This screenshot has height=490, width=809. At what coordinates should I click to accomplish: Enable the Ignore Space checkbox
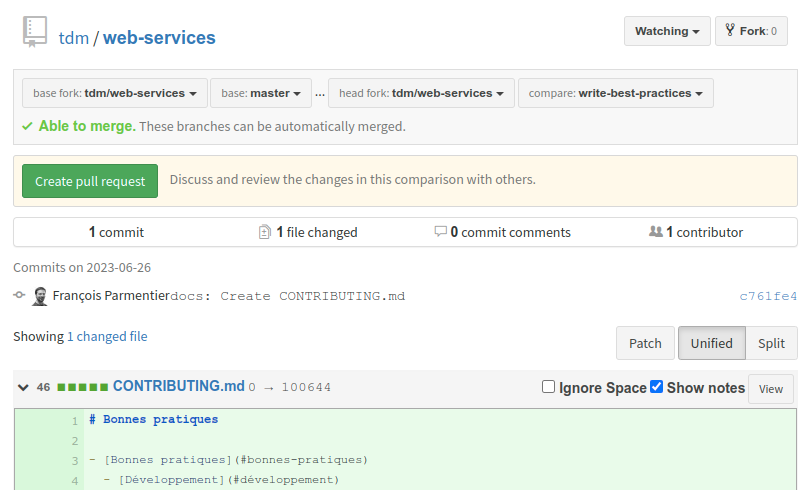coord(548,387)
